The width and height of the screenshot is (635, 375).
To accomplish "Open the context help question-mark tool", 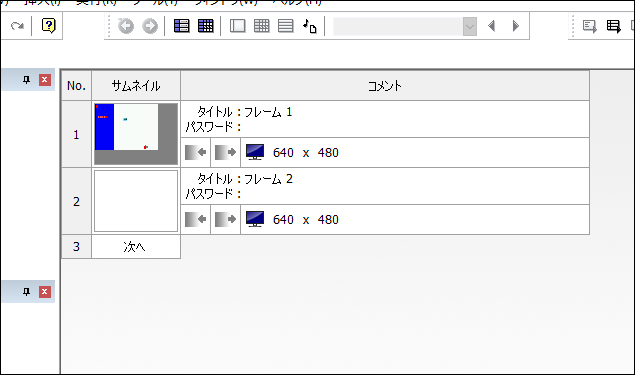I will 49,26.
